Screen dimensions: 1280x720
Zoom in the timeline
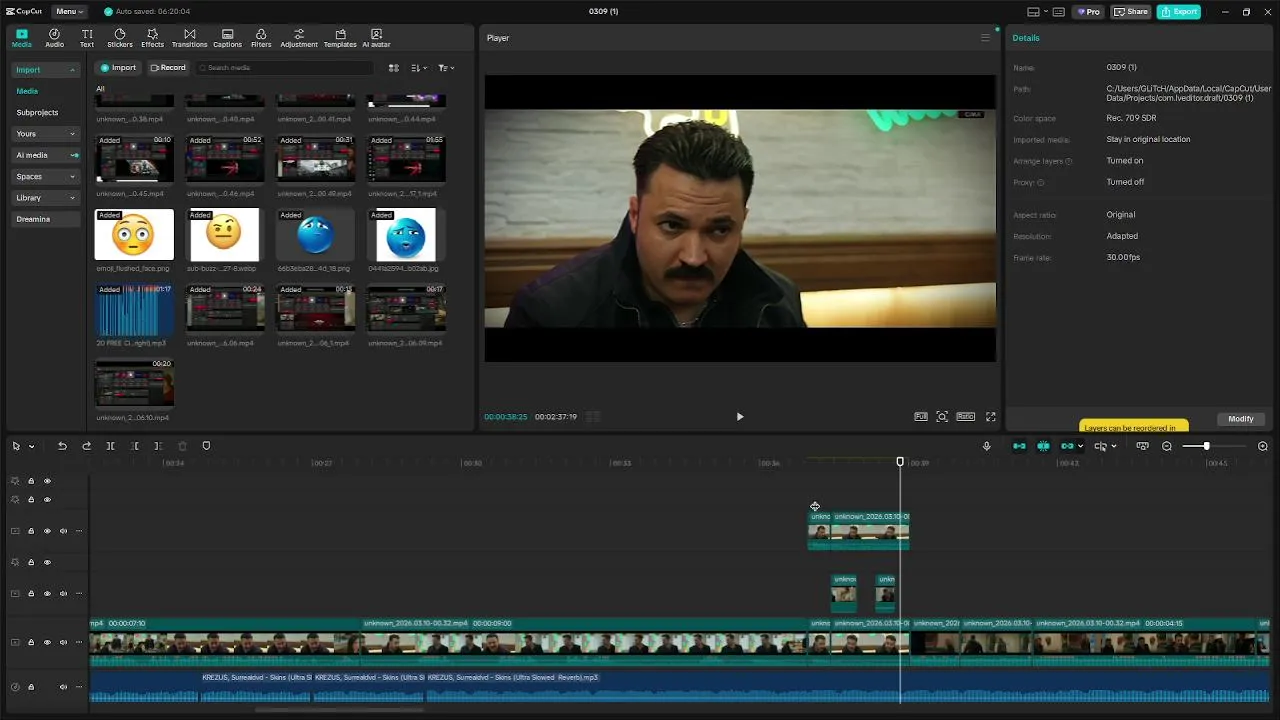[1263, 446]
